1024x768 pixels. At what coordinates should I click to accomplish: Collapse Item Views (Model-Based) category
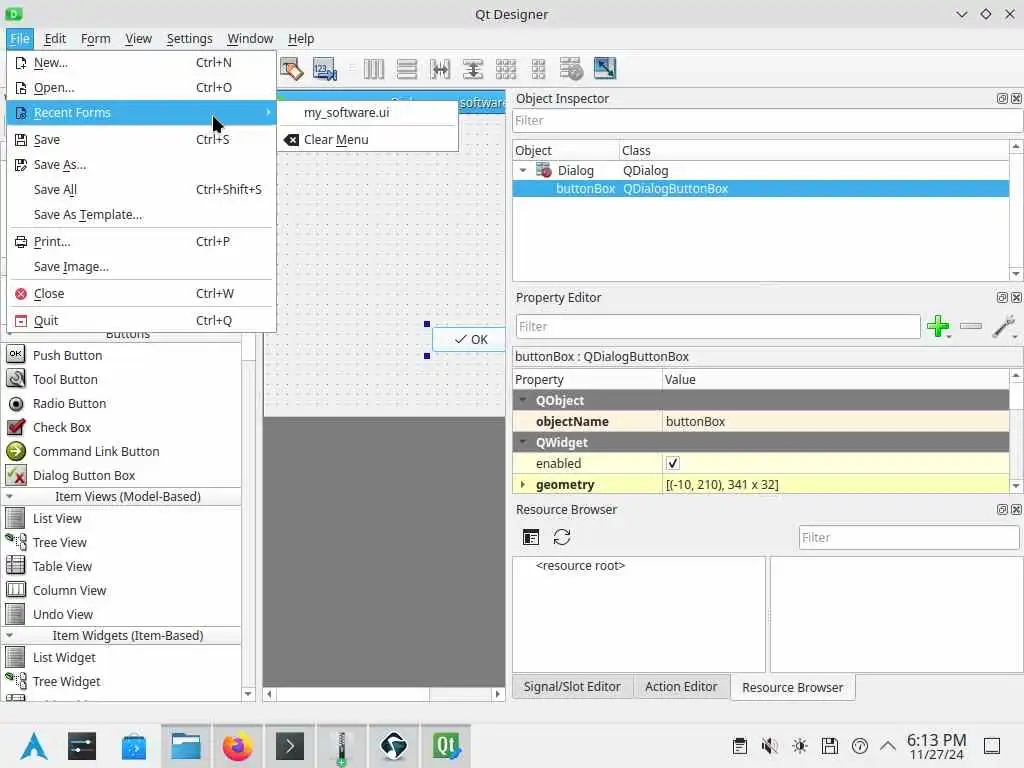(x=10, y=496)
